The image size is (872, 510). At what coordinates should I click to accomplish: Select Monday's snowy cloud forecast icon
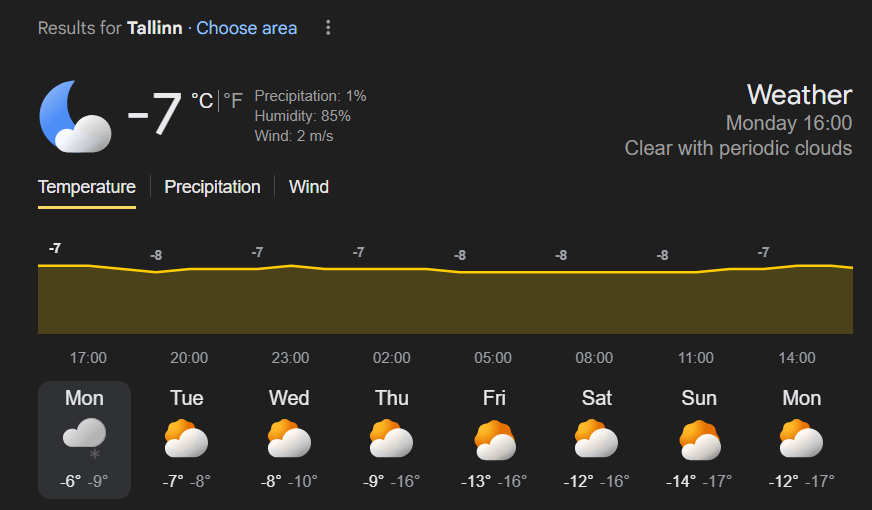84,439
